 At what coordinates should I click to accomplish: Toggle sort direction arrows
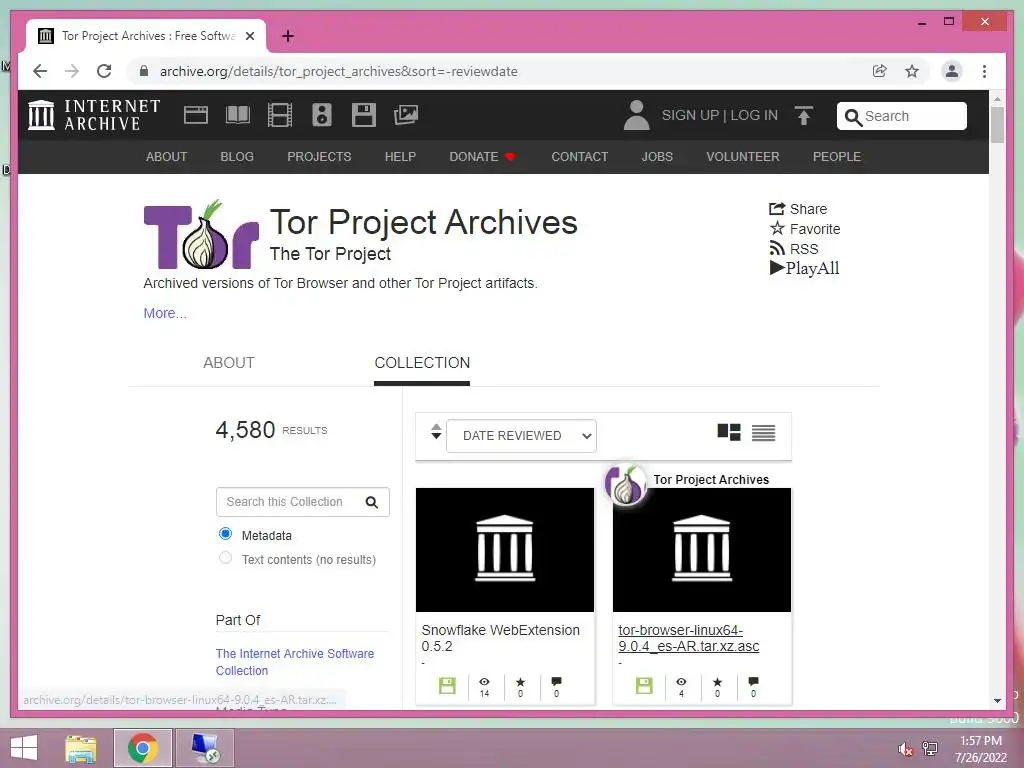pyautogui.click(x=436, y=432)
